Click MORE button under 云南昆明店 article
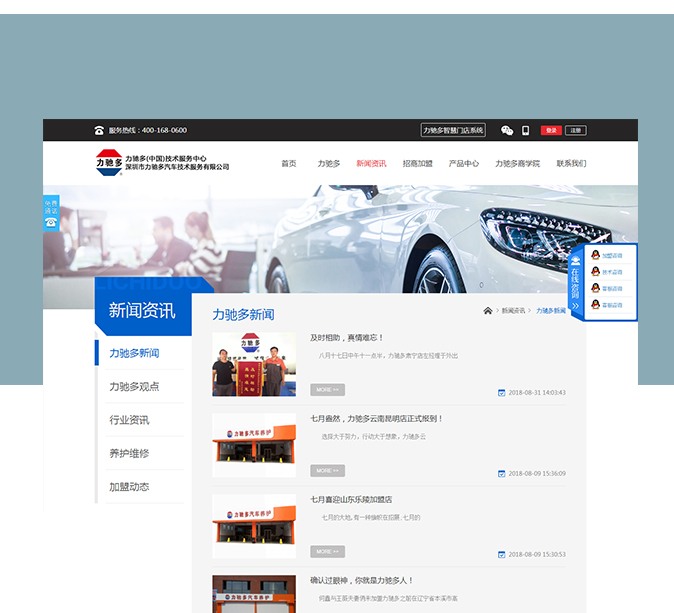The width and height of the screenshot is (674, 613). coord(328,471)
